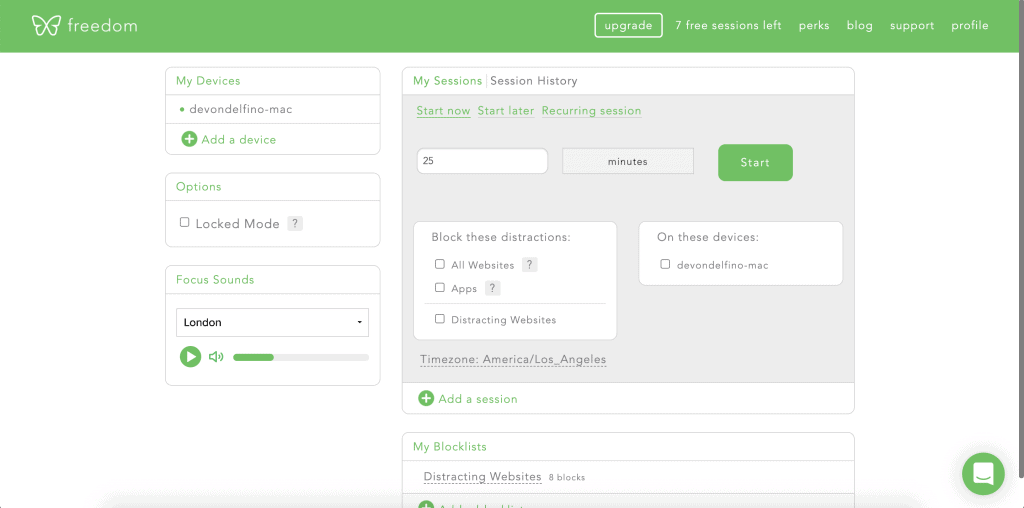Screen dimensions: 1024x508
Task: Select devondelfino-mac device checkbox for session
Action: (x=665, y=264)
